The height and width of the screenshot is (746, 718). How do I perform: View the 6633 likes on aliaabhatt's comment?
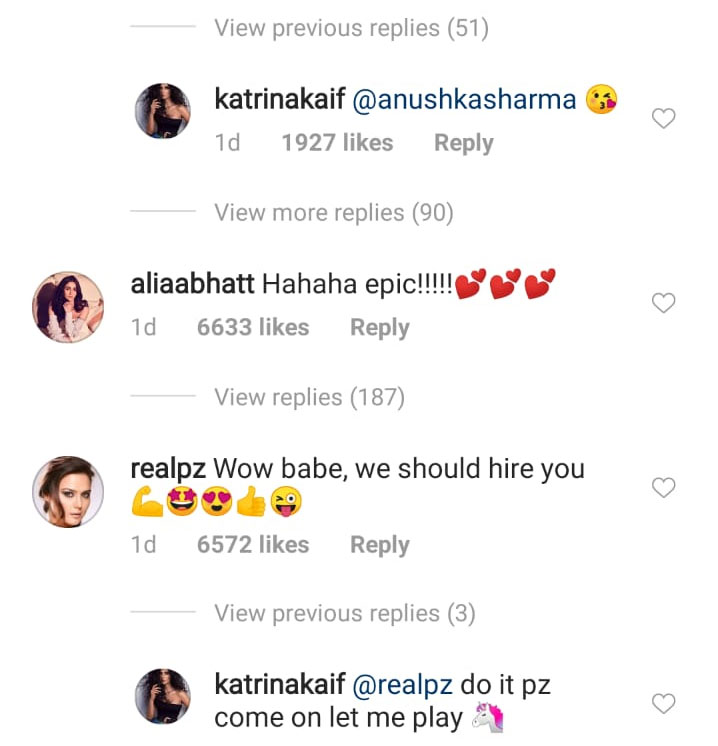253,327
